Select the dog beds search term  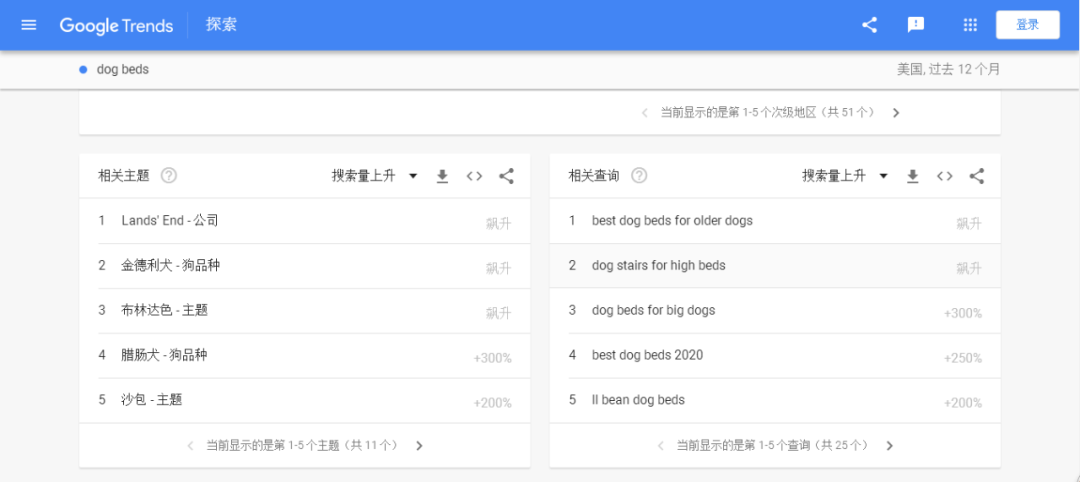coord(122,70)
